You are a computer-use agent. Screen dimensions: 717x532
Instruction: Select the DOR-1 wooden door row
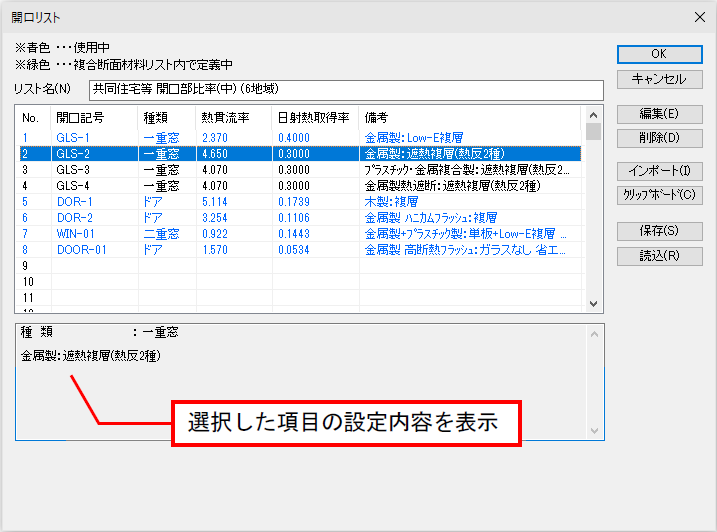tap(300, 202)
